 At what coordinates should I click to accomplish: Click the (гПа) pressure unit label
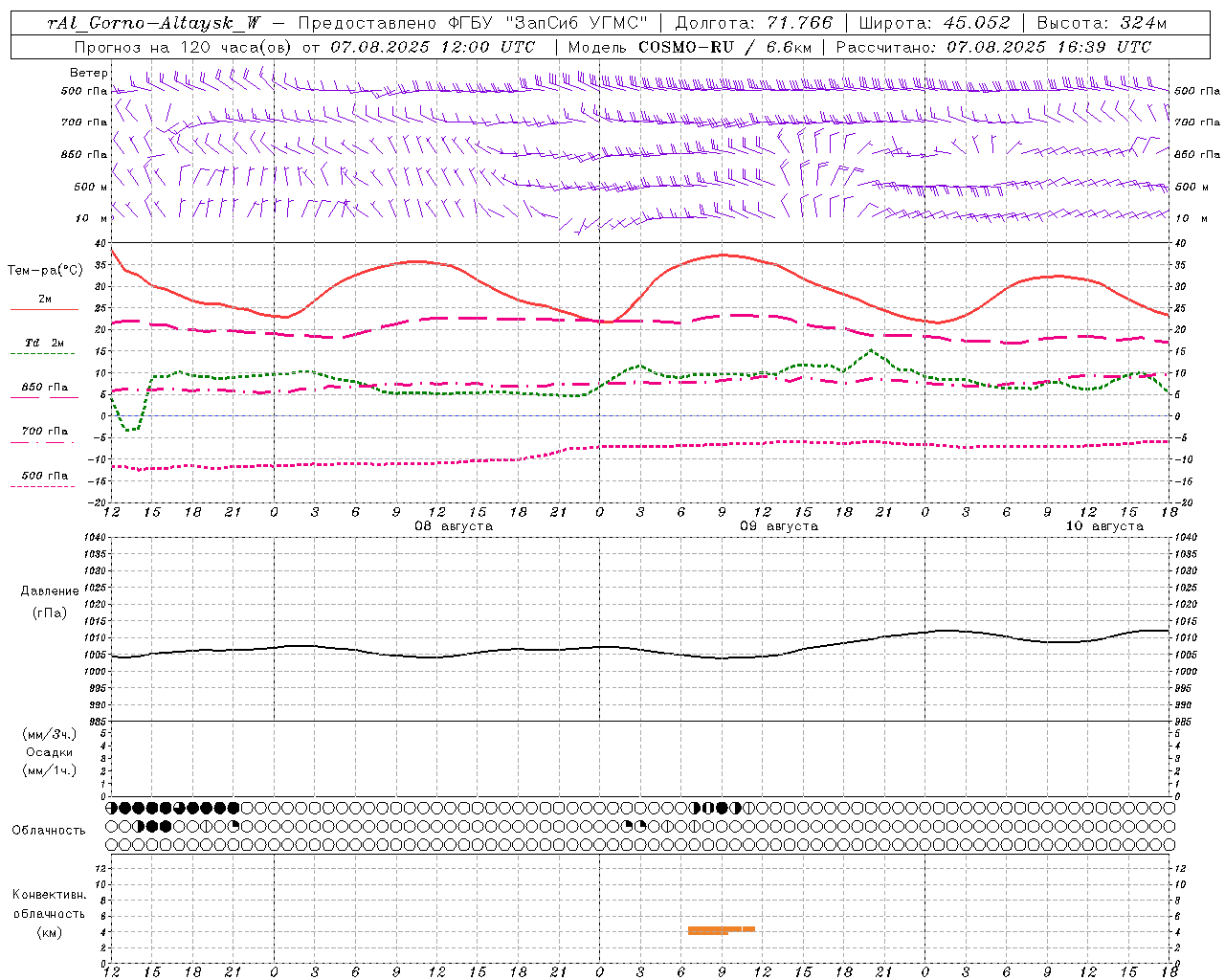point(50,613)
